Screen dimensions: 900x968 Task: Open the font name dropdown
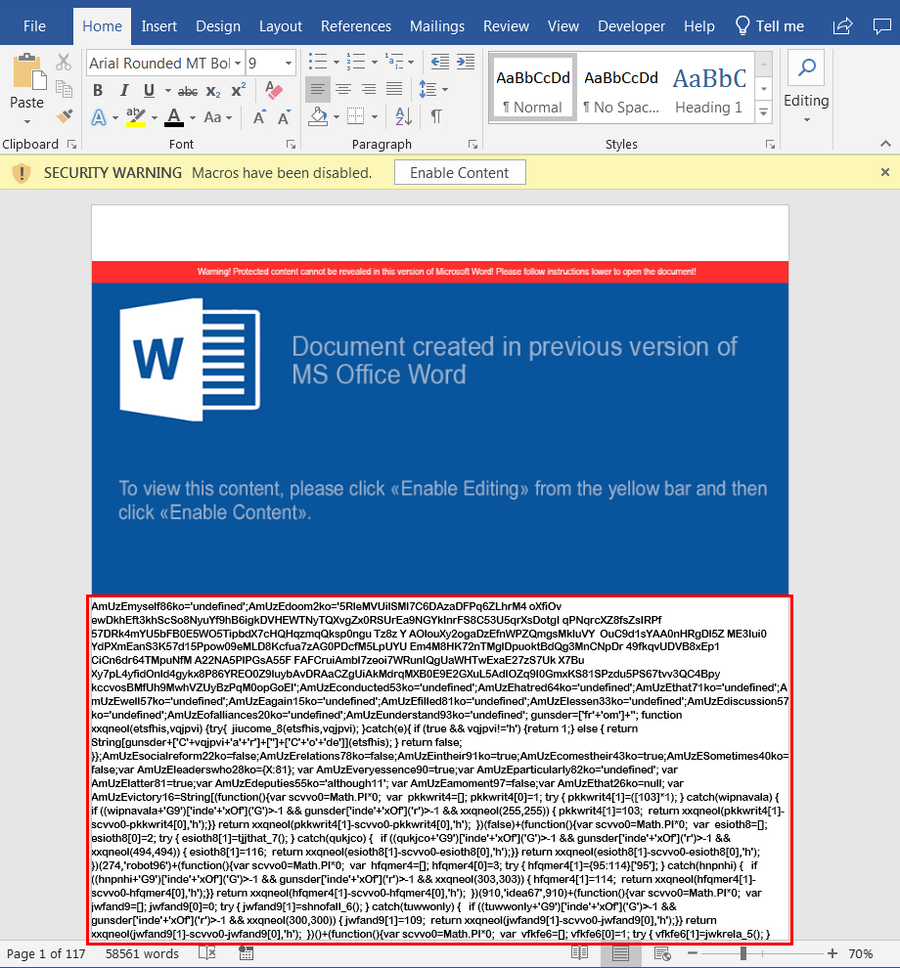[238, 63]
